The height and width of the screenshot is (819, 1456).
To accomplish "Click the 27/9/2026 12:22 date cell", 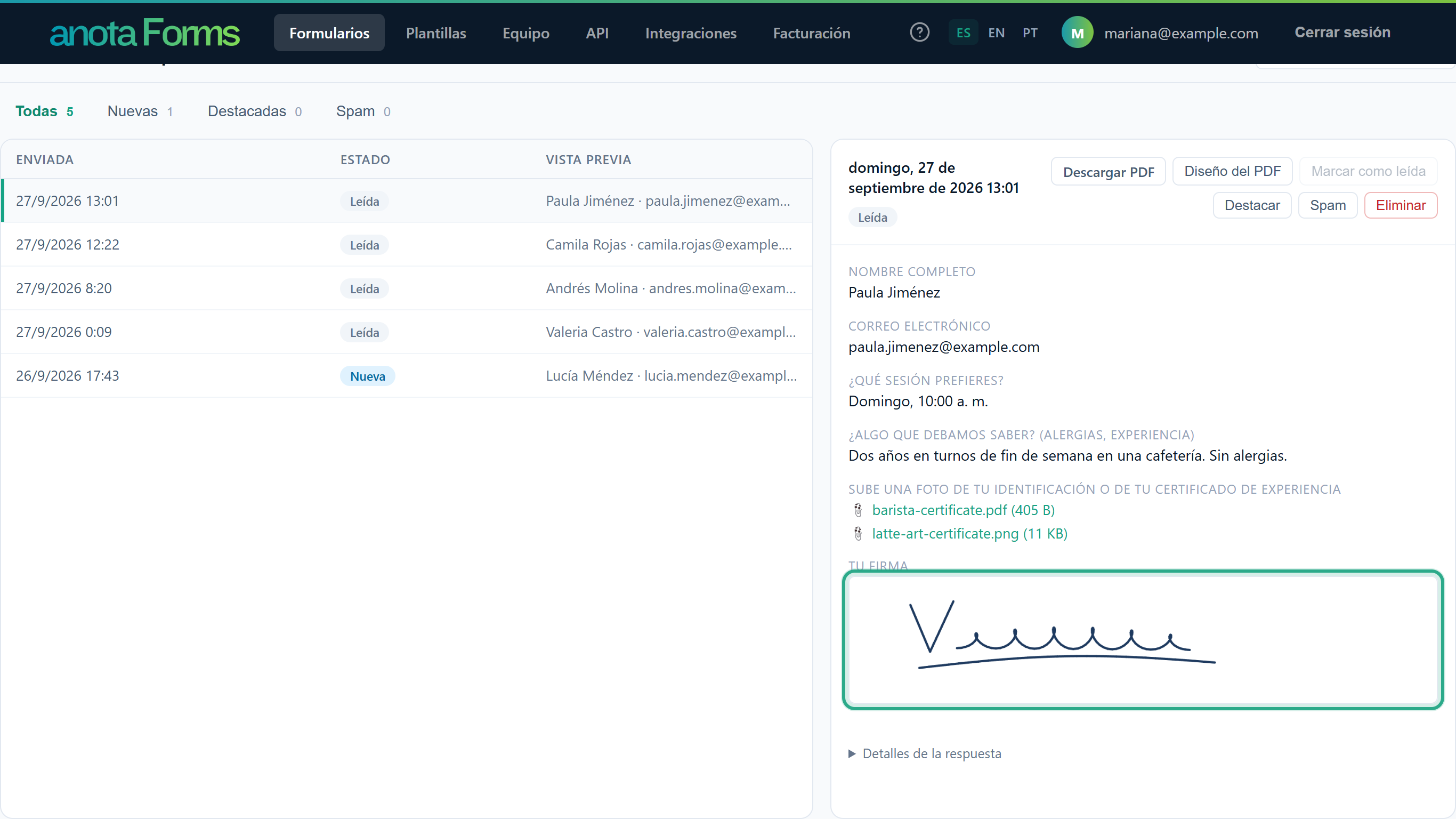I will pyautogui.click(x=68, y=244).
